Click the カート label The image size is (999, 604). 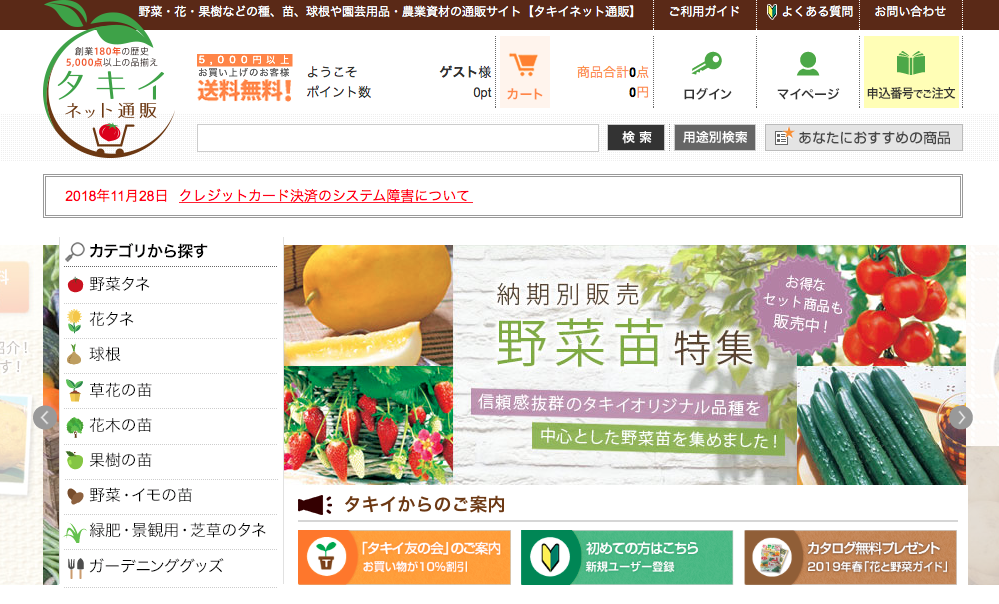tap(524, 94)
